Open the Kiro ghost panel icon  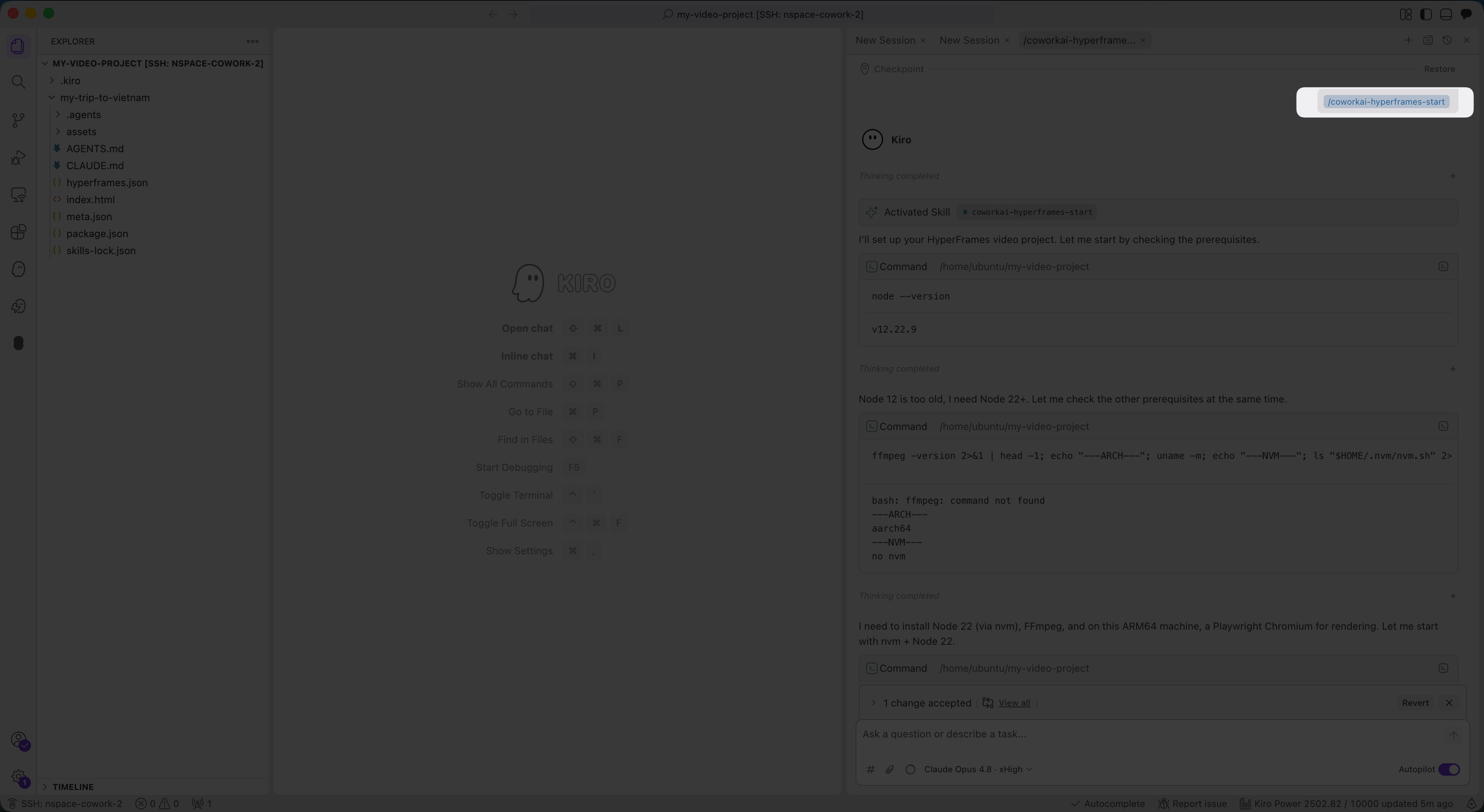19,269
